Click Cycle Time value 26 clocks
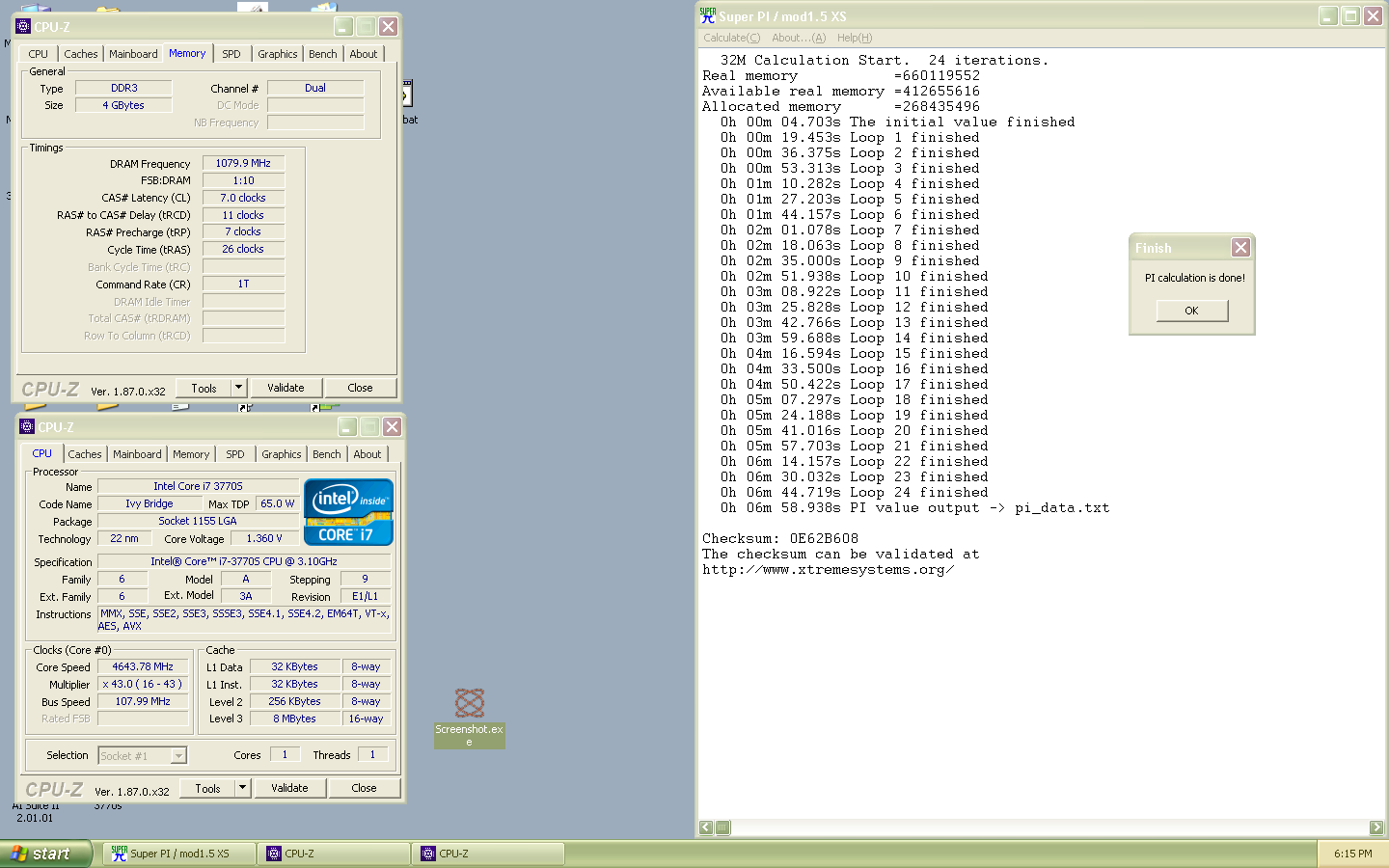Viewport: 1389px width, 868px height. click(x=243, y=249)
